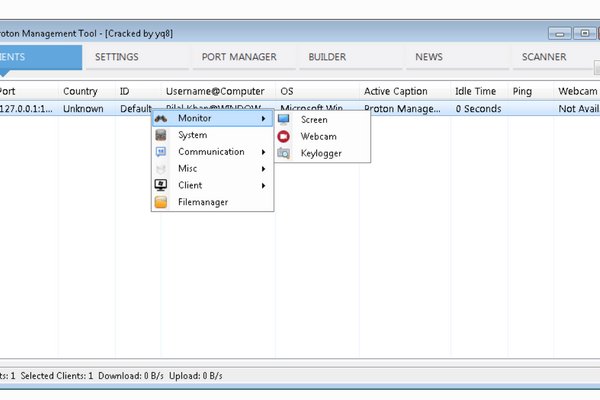Screen dimensions: 600x400
Task: Open the Communication menu entry
Action: click(x=213, y=152)
